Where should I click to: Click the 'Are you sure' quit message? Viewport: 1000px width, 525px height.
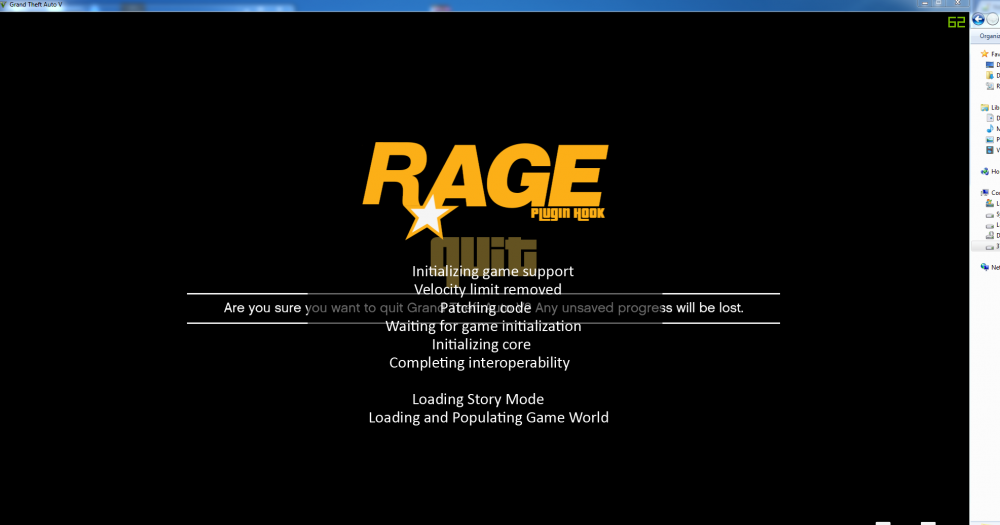tap(483, 308)
